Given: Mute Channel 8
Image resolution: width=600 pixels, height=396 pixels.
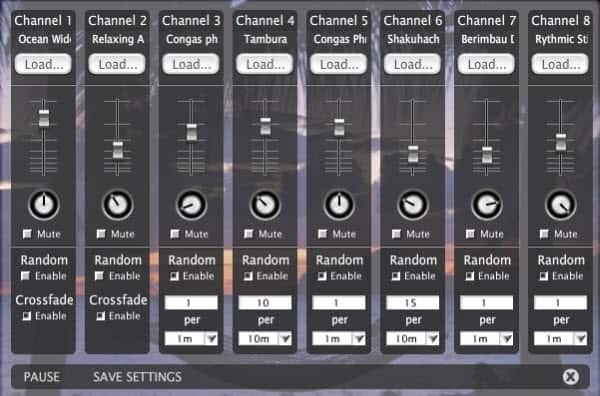Looking at the screenshot, I should tap(544, 234).
